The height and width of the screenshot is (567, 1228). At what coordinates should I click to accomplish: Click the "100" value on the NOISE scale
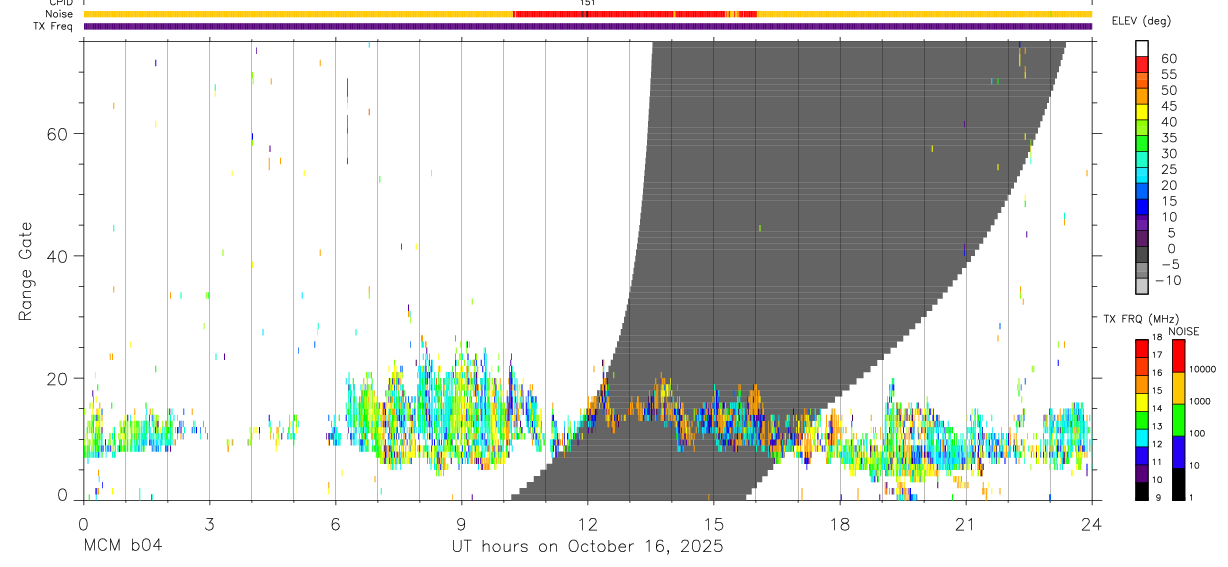pos(1198,433)
